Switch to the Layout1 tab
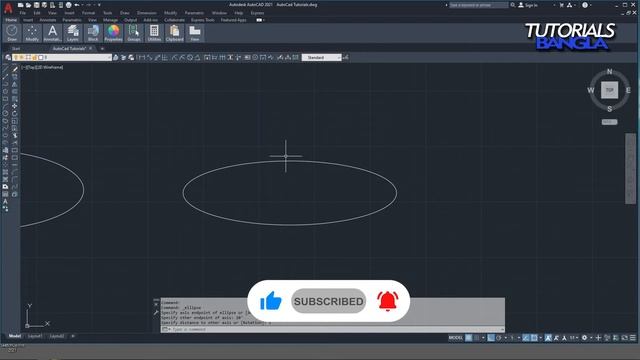The height and width of the screenshot is (360, 640). (x=35, y=336)
